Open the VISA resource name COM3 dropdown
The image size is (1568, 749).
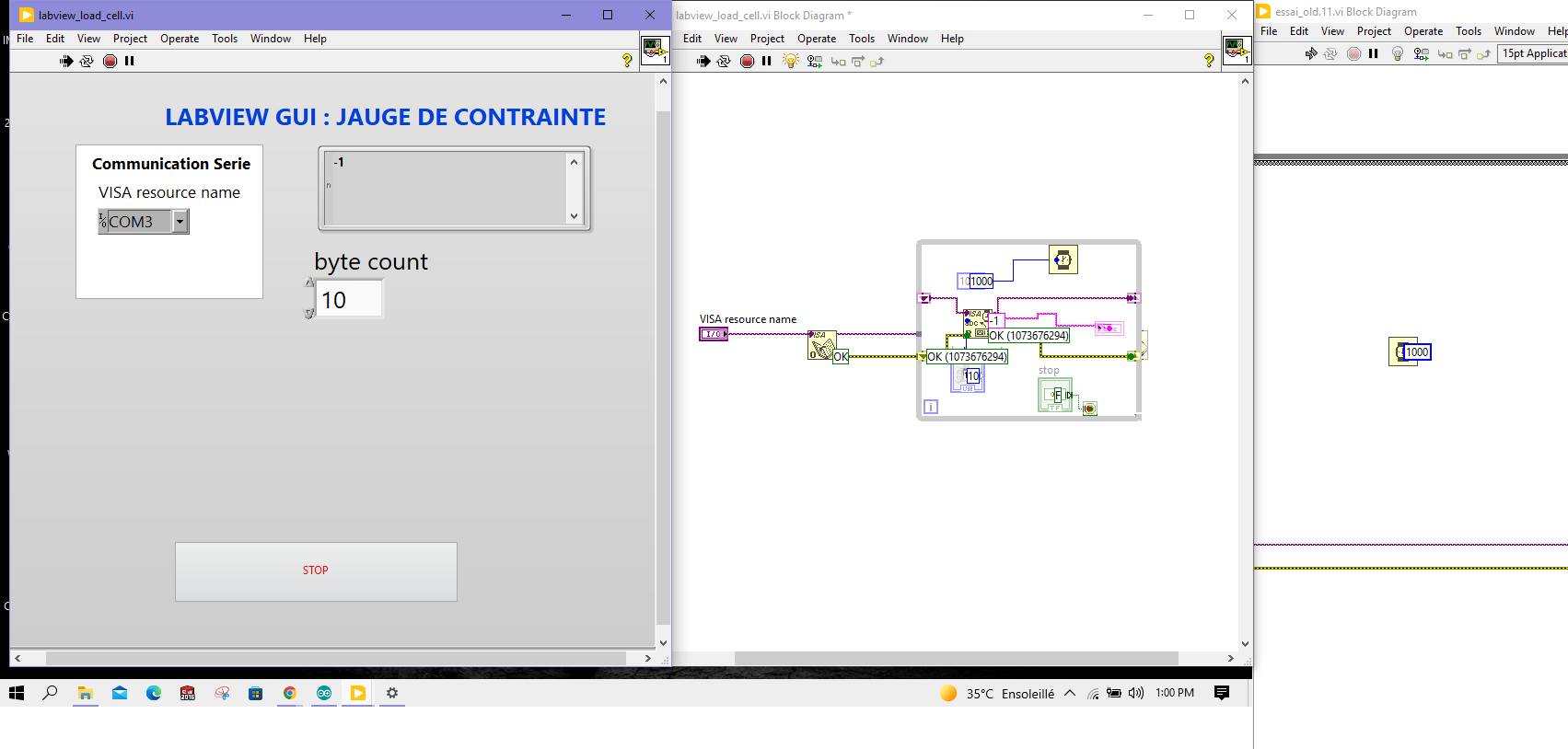(x=180, y=221)
